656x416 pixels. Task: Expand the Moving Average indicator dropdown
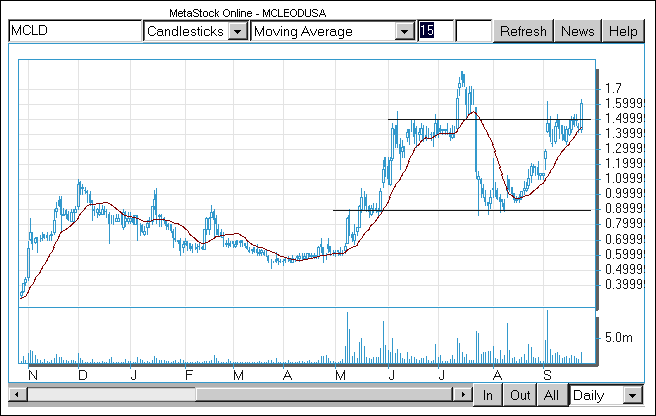point(405,31)
